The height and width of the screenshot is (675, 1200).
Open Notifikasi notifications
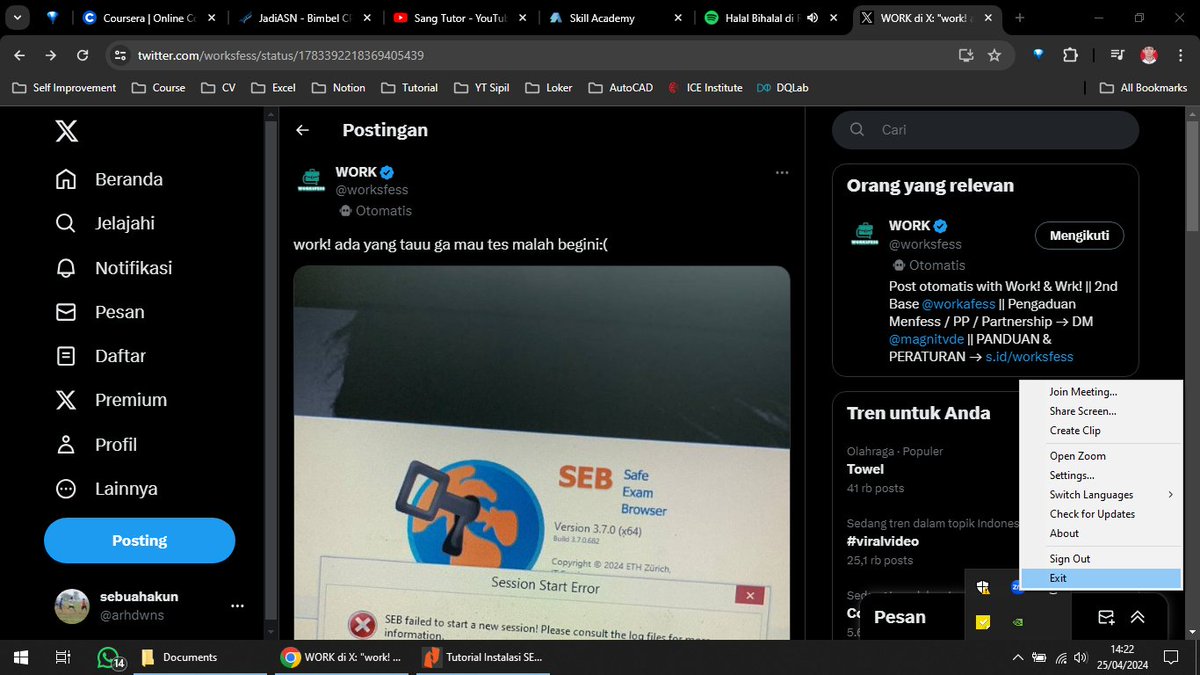(114, 268)
